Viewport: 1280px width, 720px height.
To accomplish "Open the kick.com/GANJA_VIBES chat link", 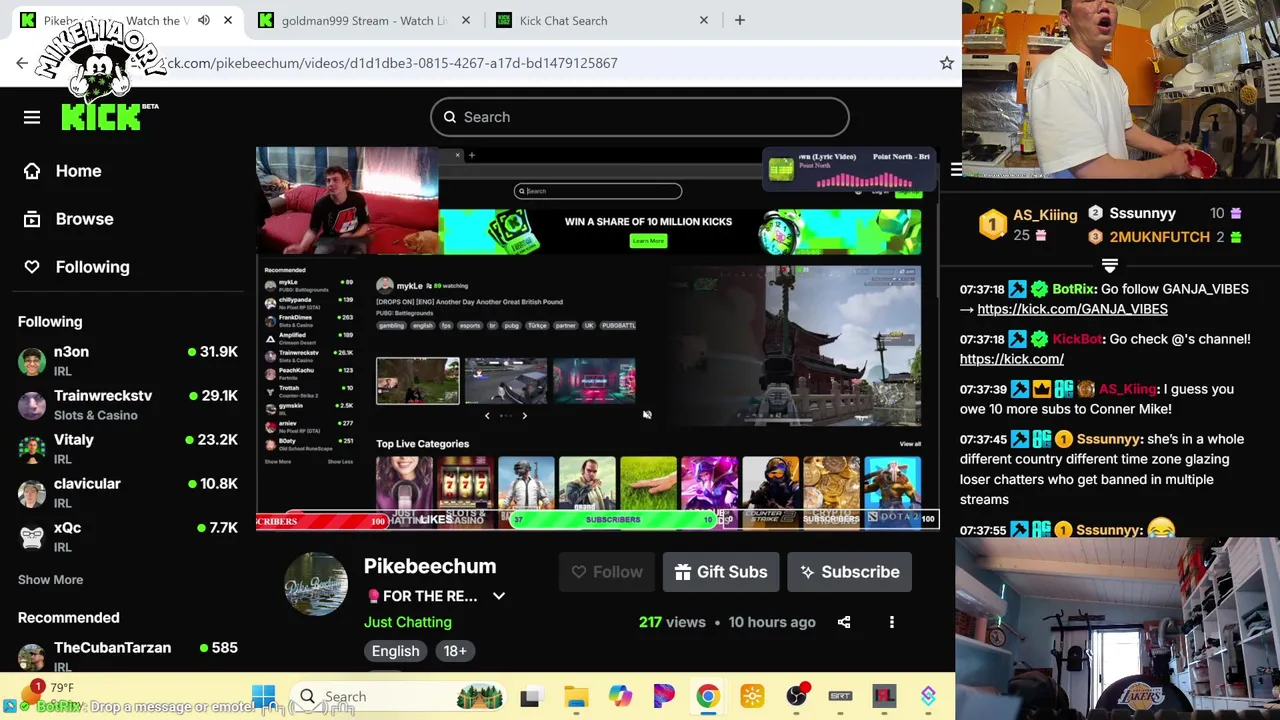I will 1072,309.
